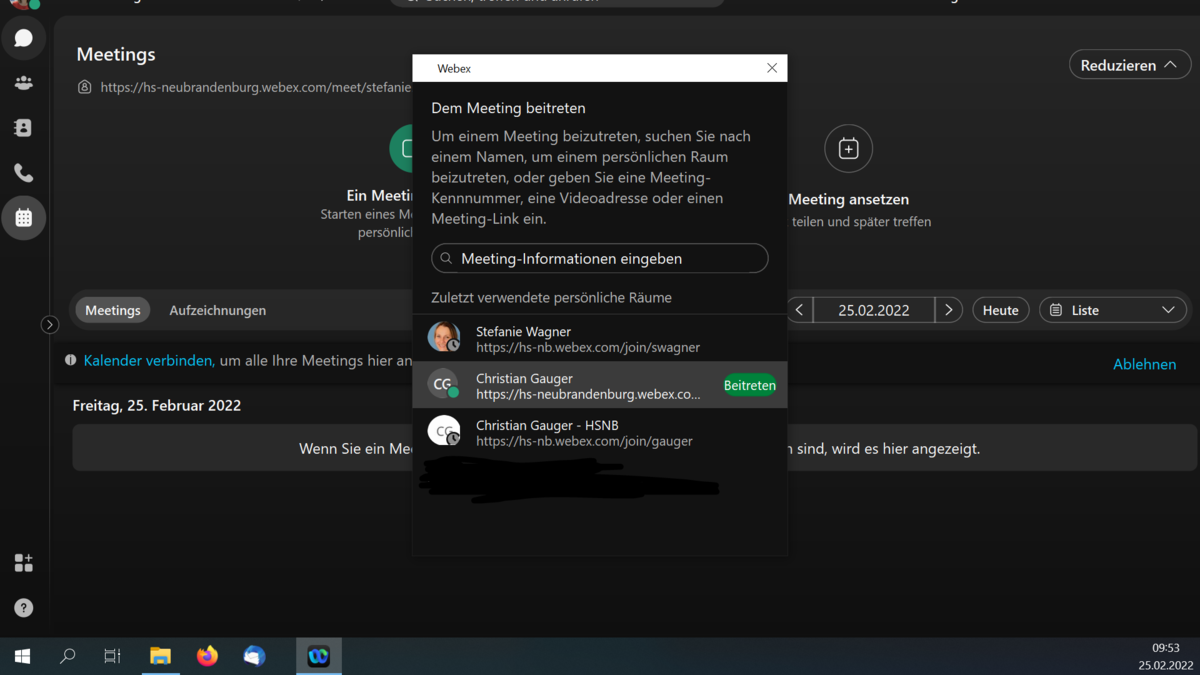The height and width of the screenshot is (675, 1200).
Task: Collapse the panel with the Reduzieren button
Action: [x=1130, y=65]
